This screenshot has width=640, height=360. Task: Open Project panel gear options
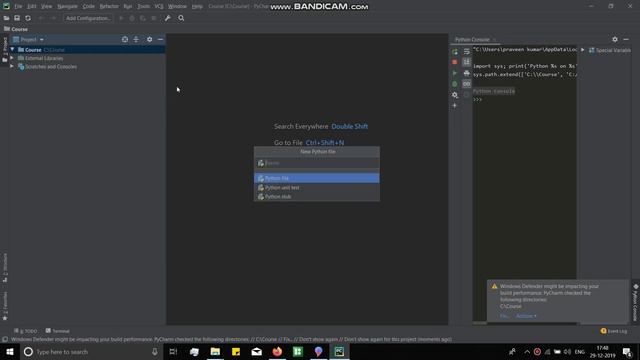click(149, 40)
